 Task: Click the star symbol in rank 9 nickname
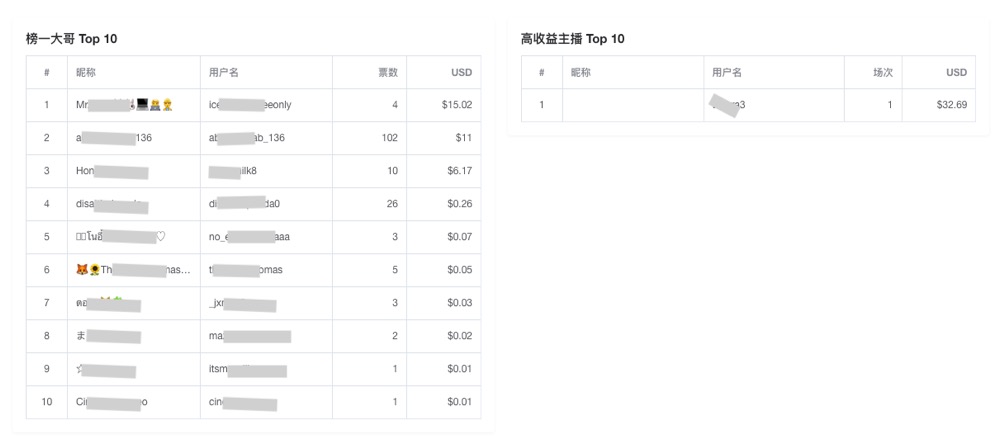pos(79,369)
